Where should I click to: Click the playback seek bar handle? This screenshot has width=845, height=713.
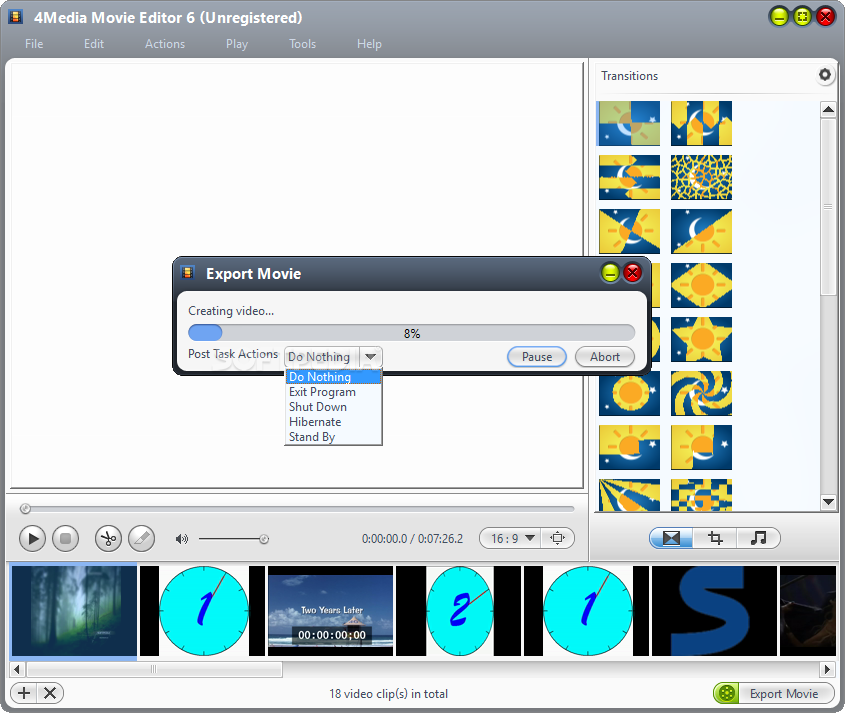[x=25, y=508]
